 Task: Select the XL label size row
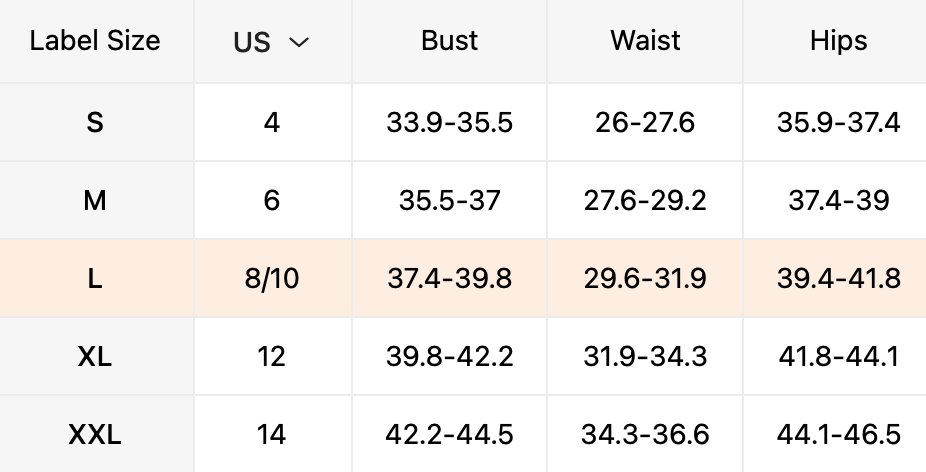tap(463, 356)
